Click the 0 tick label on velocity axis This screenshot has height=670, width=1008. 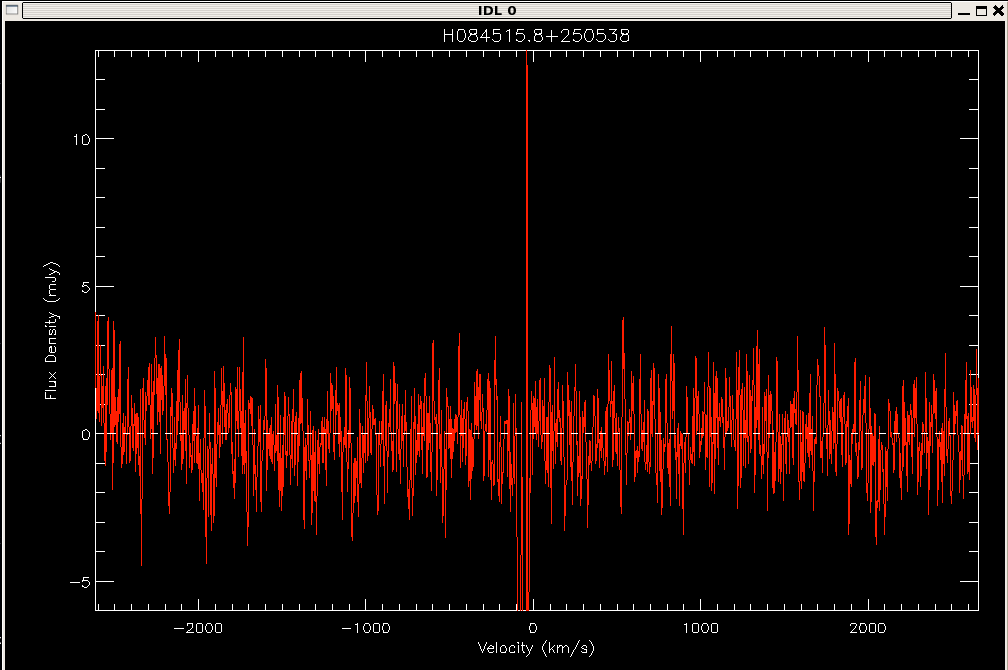tap(532, 628)
